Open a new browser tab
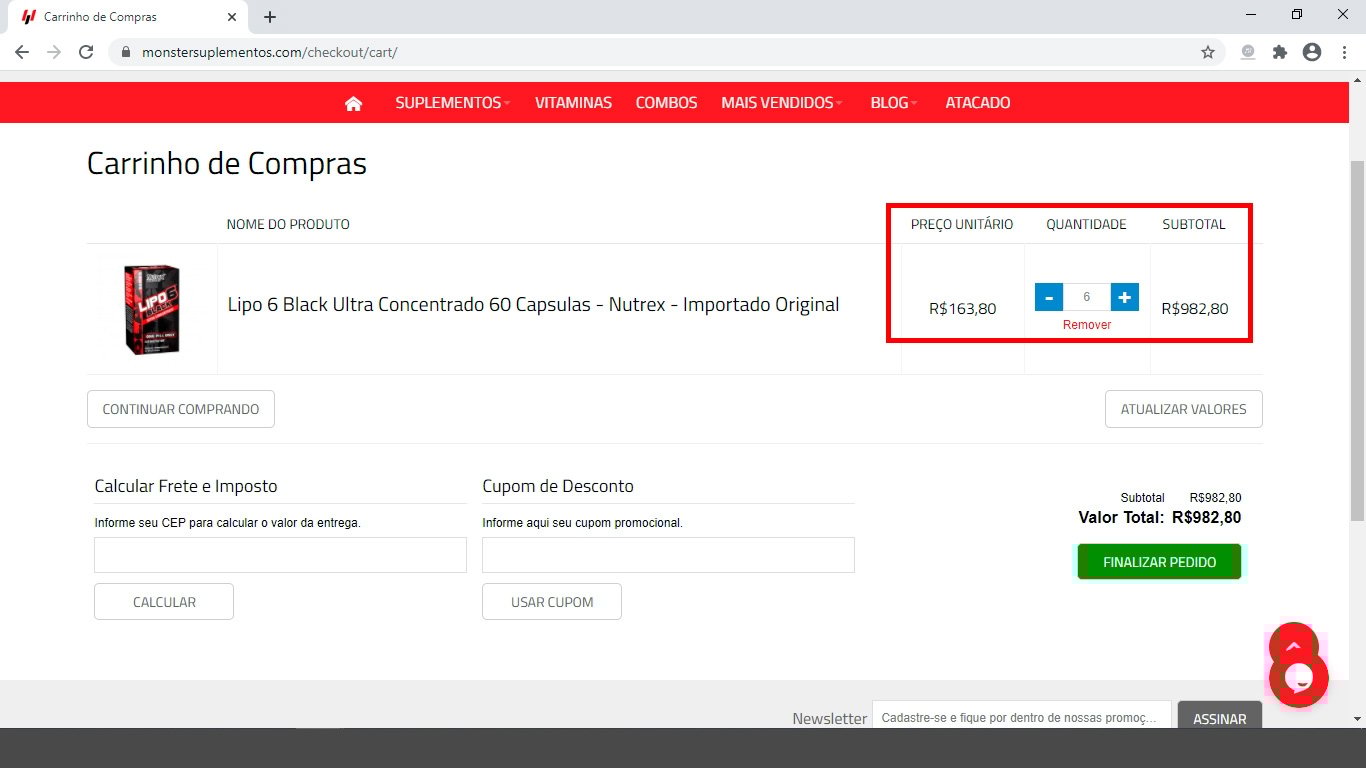The height and width of the screenshot is (768, 1366). coord(270,17)
